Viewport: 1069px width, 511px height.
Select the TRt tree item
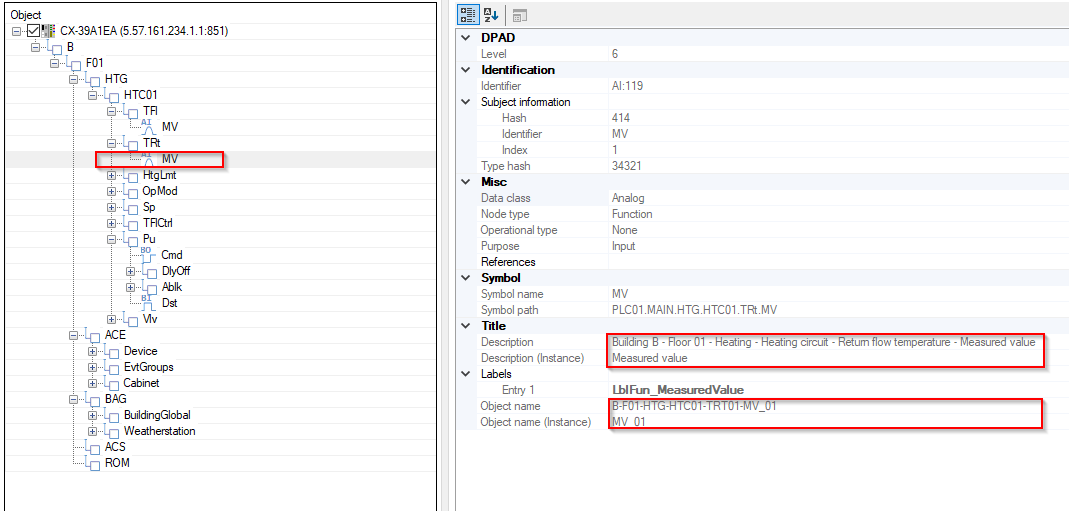click(x=151, y=143)
